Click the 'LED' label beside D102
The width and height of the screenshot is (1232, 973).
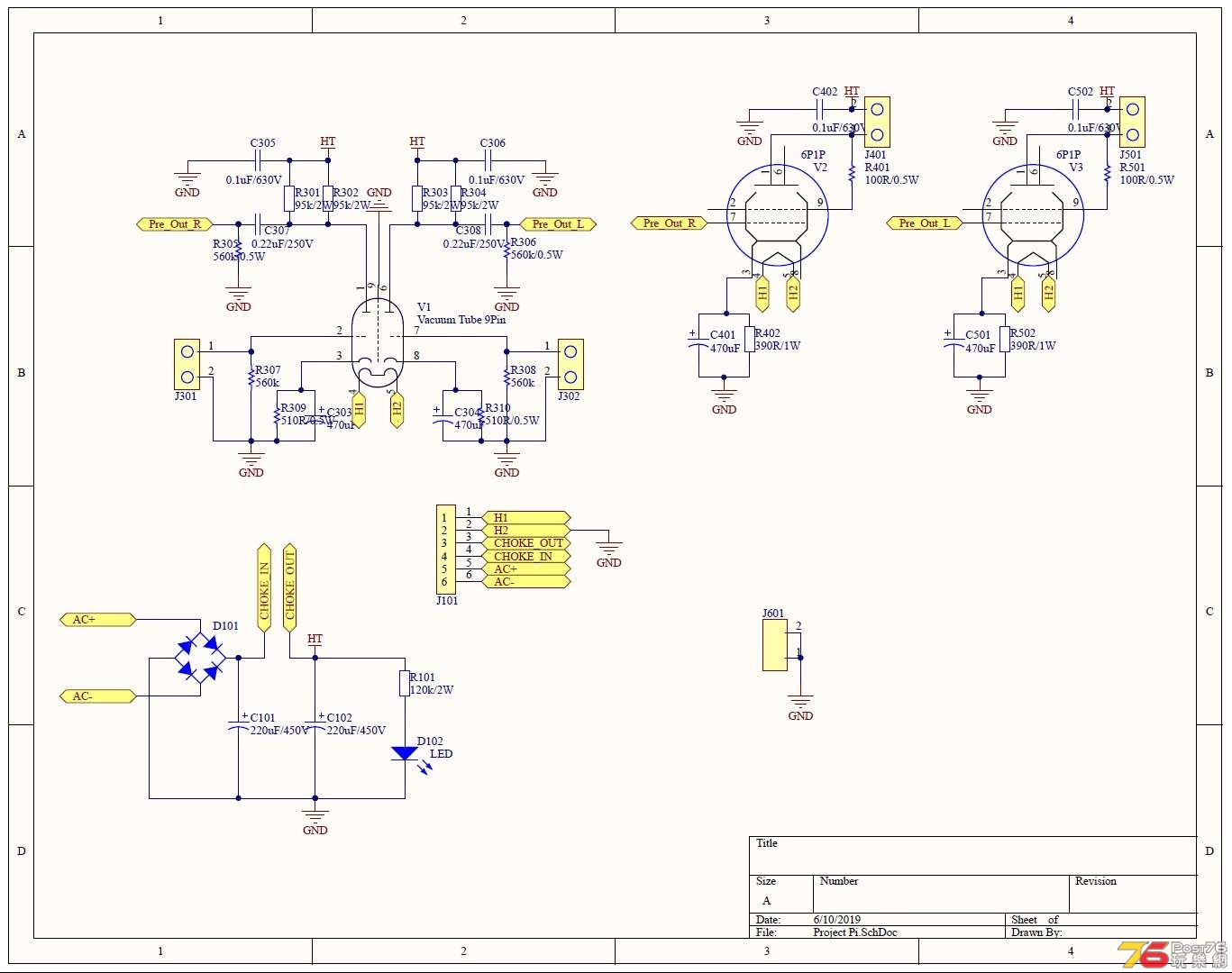441,754
